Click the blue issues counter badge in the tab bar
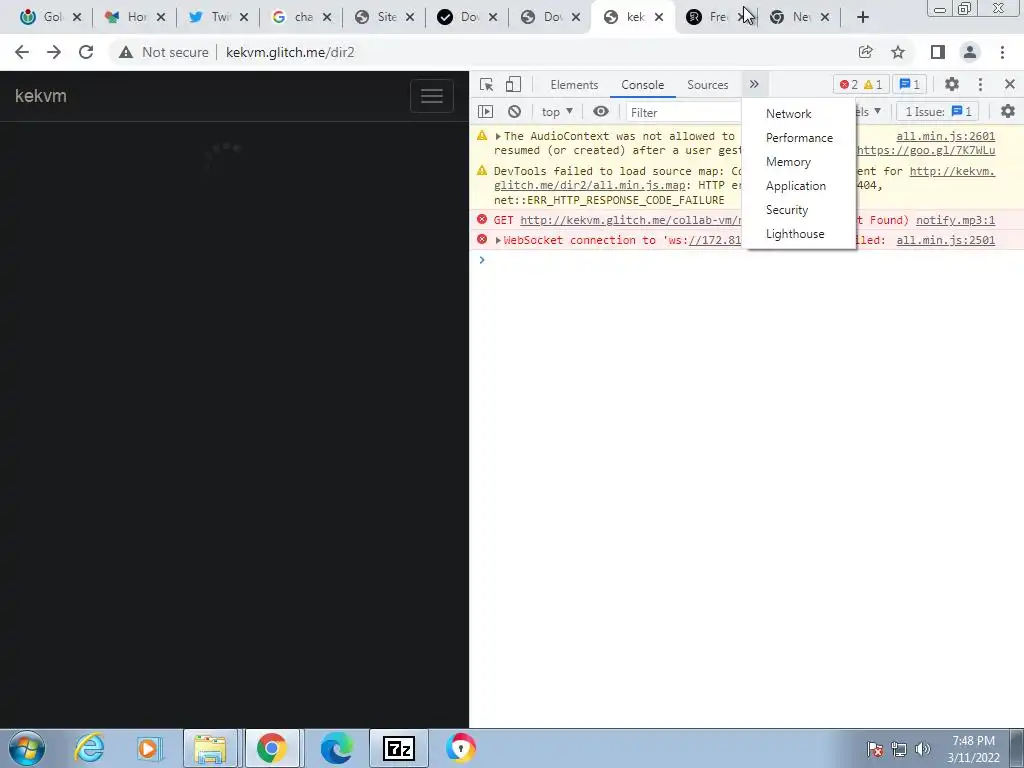This screenshot has width=1024, height=768. point(910,84)
